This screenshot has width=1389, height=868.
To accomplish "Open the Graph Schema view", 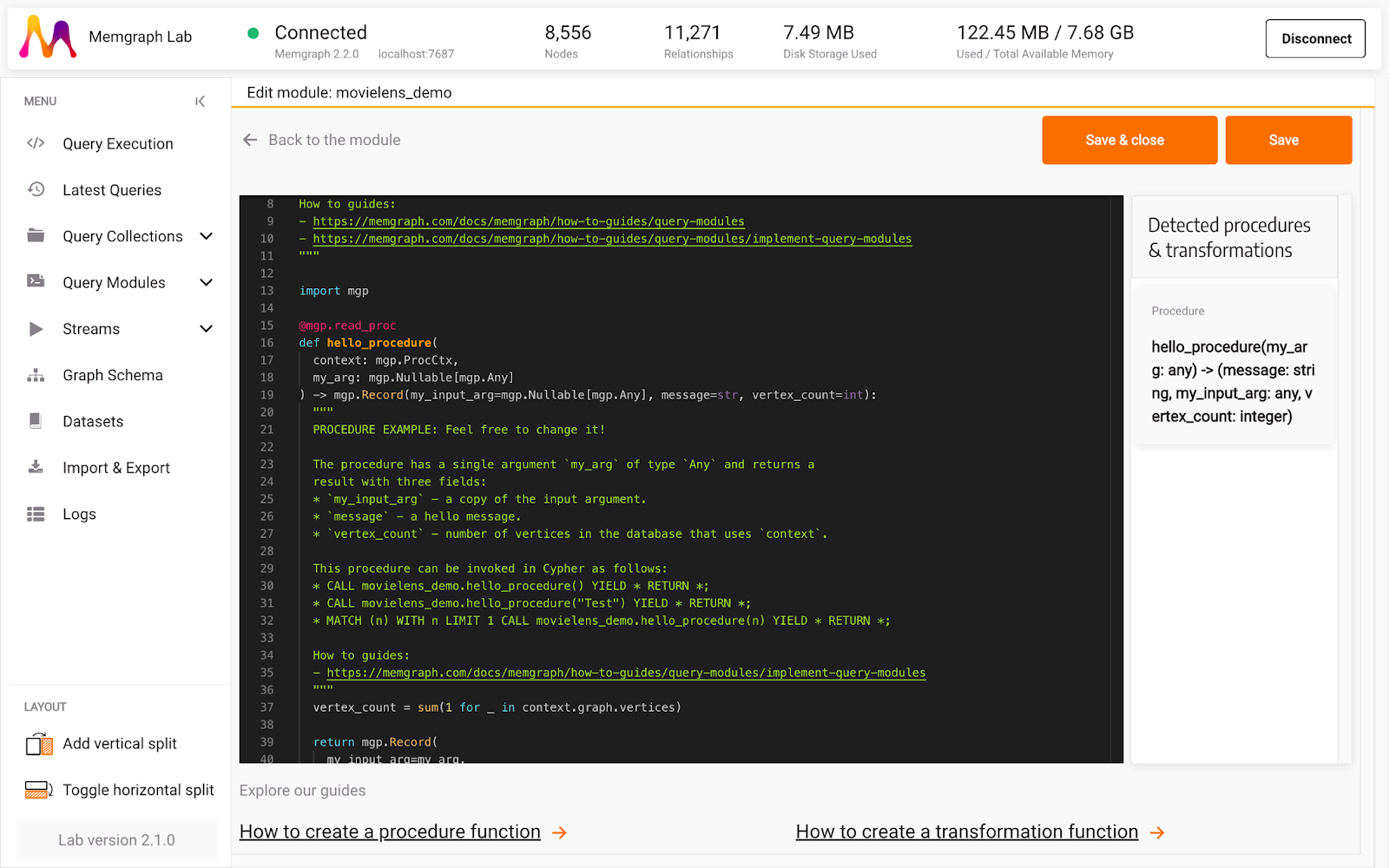I will (112, 375).
